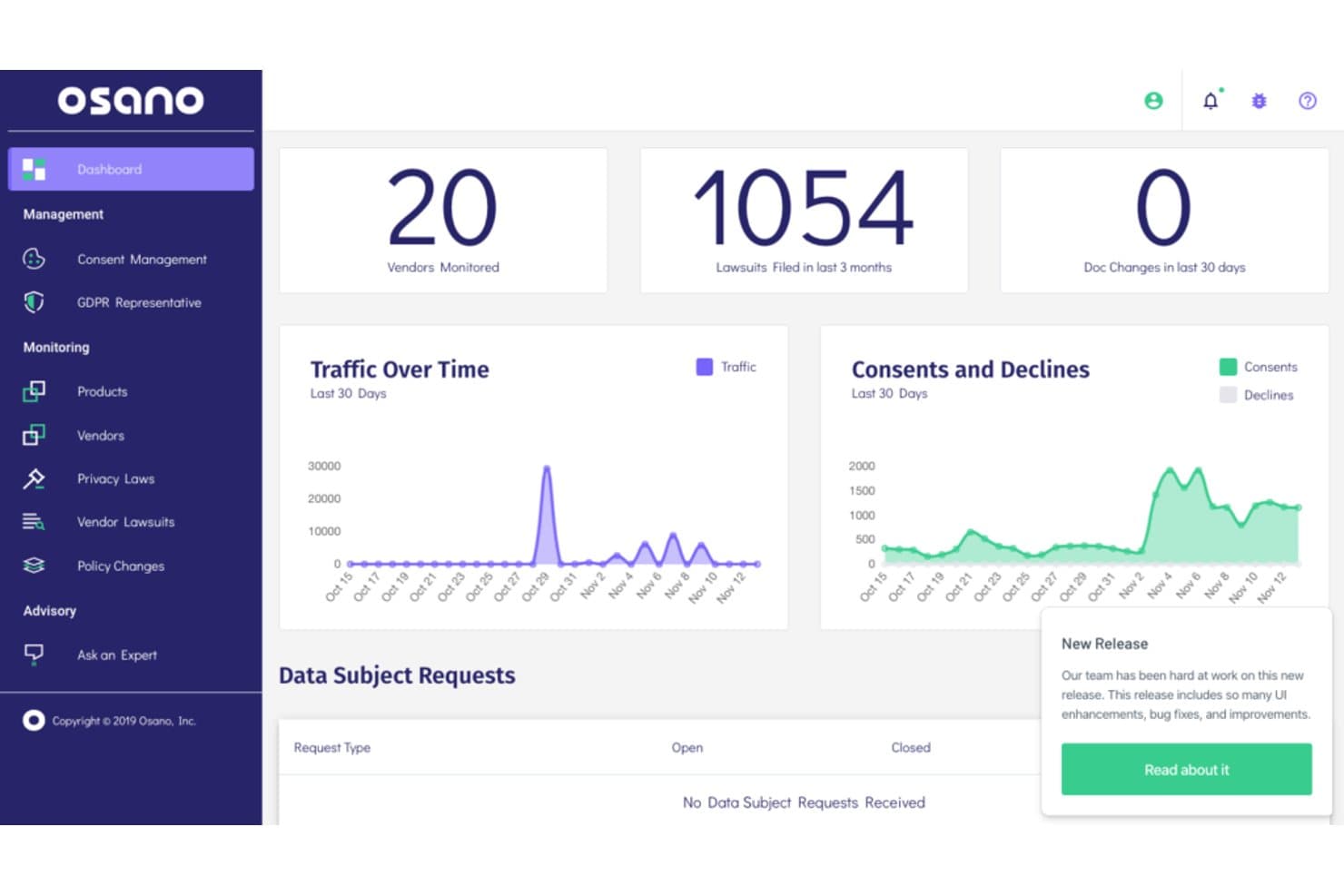Open the Dashboard menu item
Image resolution: width=1344 pixels, height=896 pixels.
(x=131, y=169)
